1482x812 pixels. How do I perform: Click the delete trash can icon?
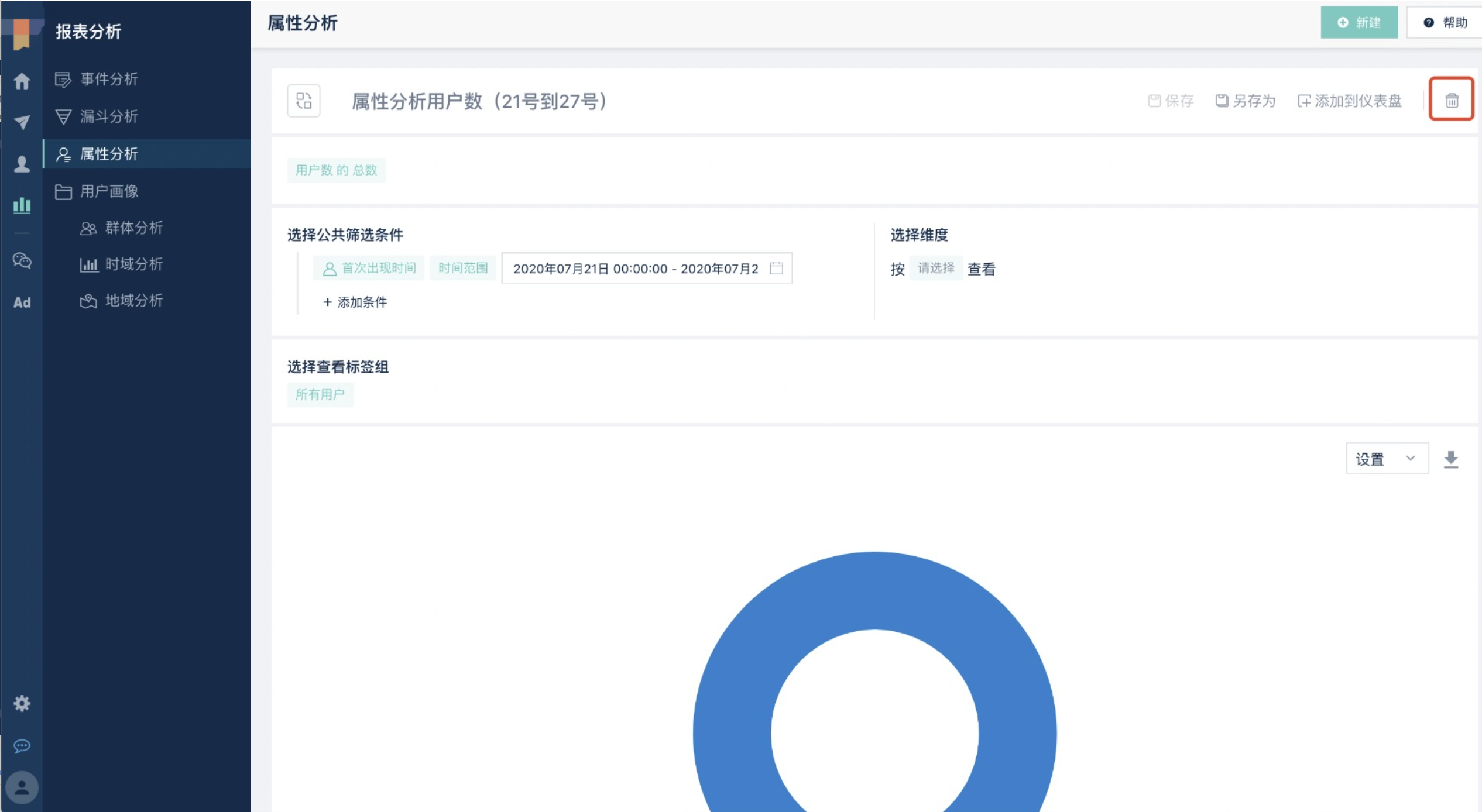click(x=1452, y=101)
